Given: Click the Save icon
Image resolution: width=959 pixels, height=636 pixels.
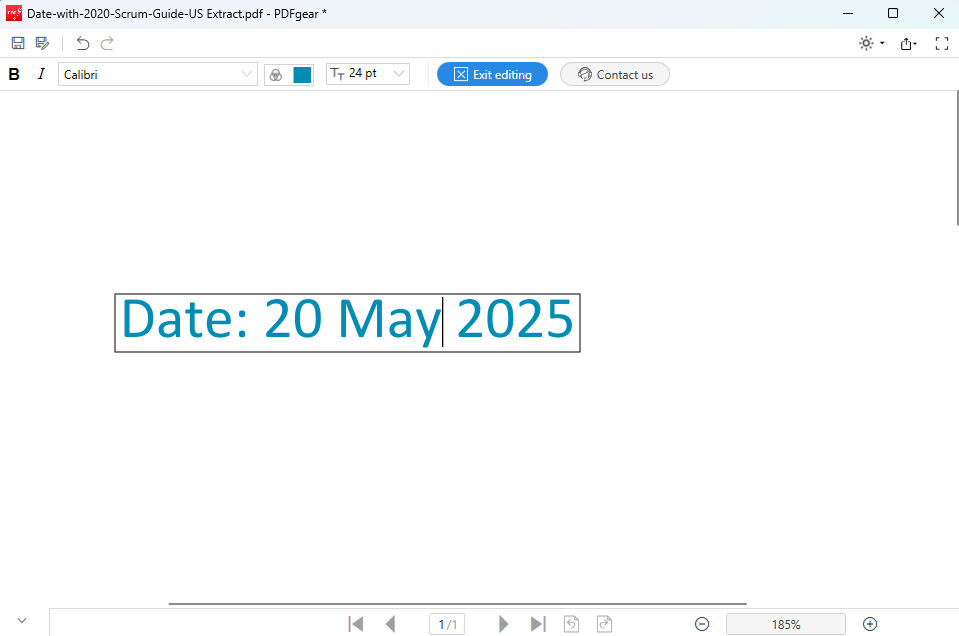Looking at the screenshot, I should [18, 43].
